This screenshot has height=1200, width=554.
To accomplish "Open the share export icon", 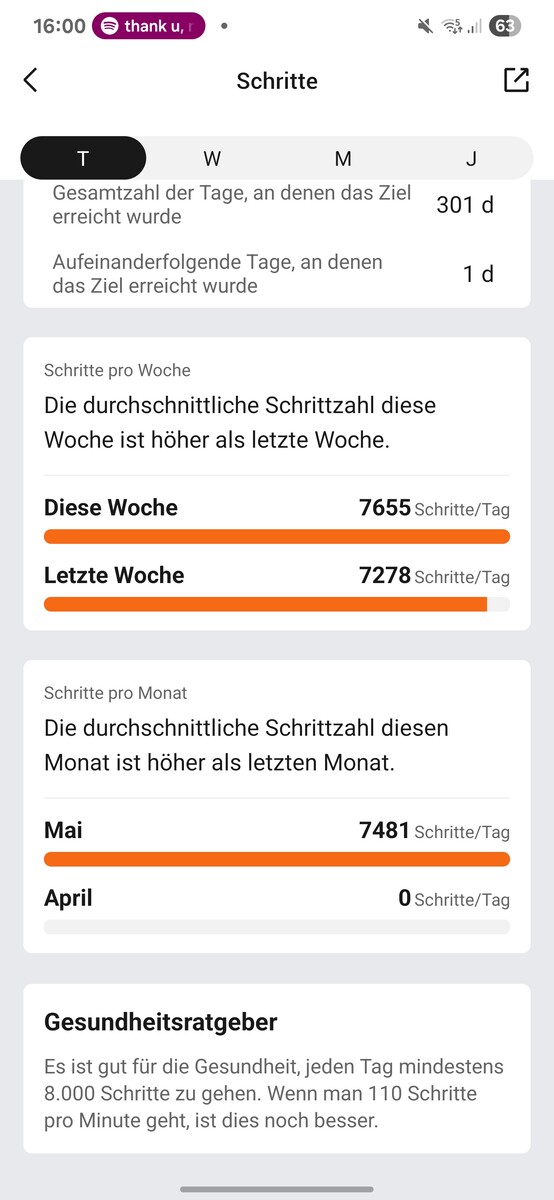I will pyautogui.click(x=516, y=80).
